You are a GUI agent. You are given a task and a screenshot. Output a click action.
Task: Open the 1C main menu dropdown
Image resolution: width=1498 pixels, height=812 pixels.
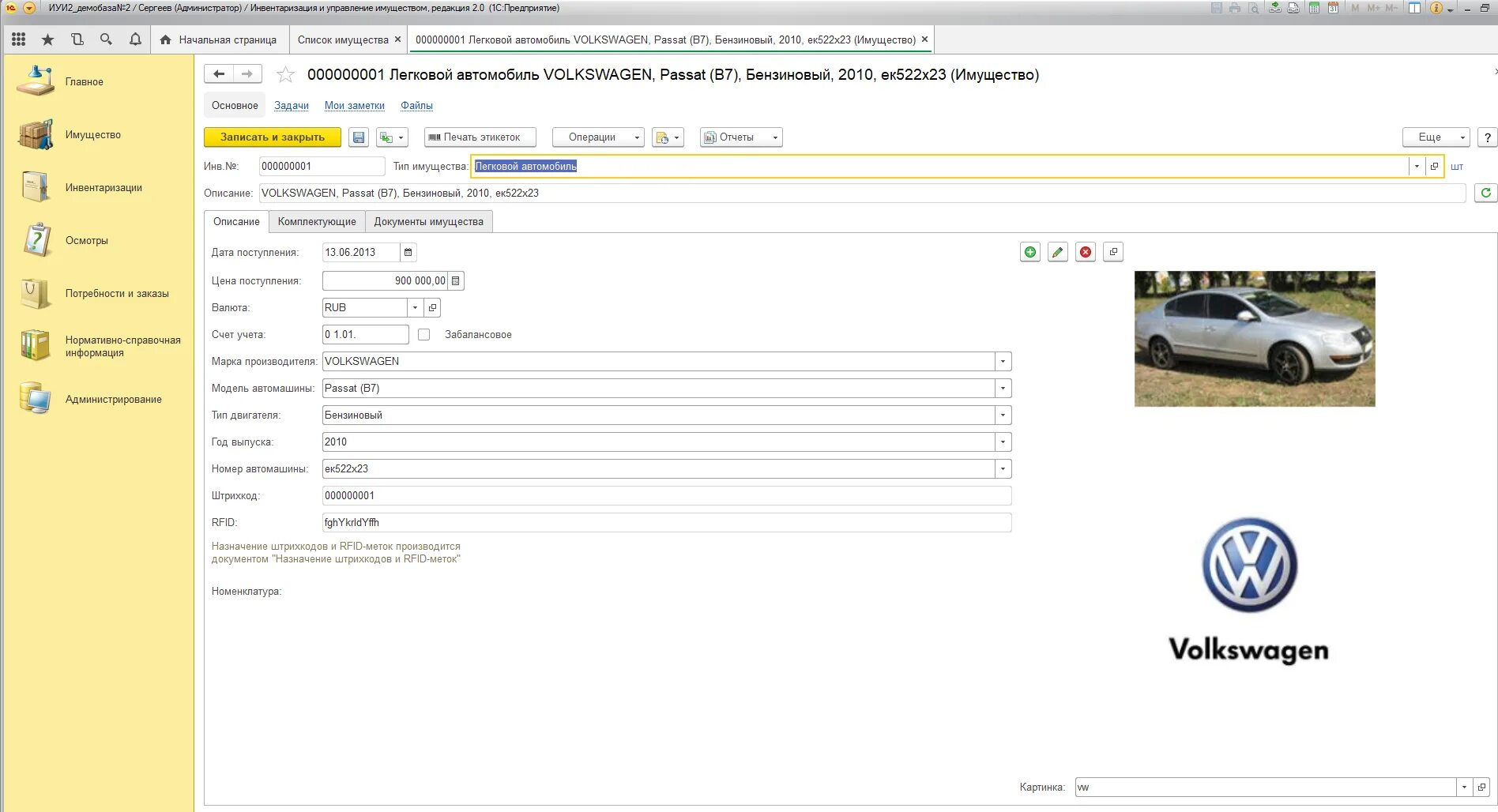coord(29,8)
